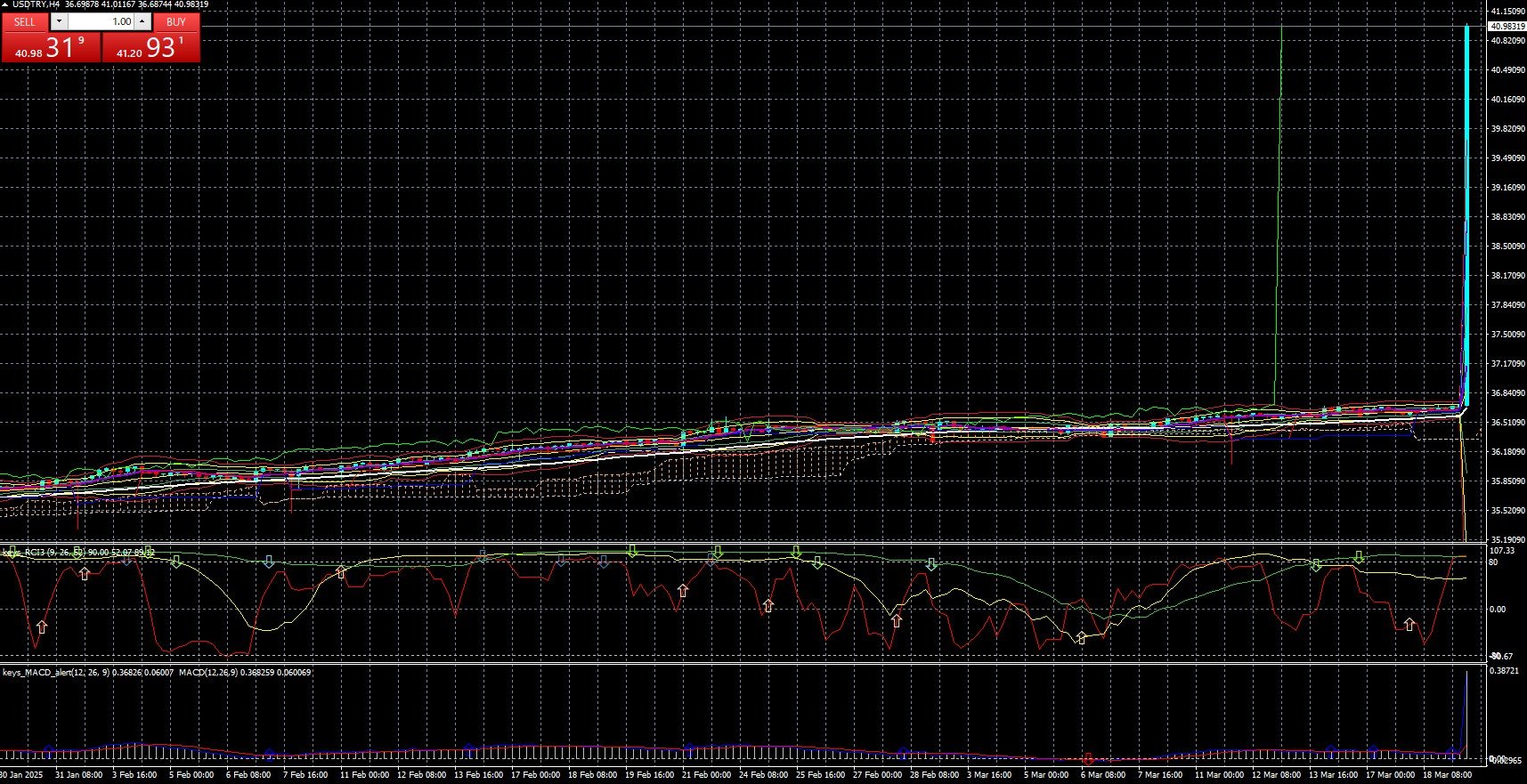
Task: Click the 41.20 buy price tile
Action: pos(150,47)
